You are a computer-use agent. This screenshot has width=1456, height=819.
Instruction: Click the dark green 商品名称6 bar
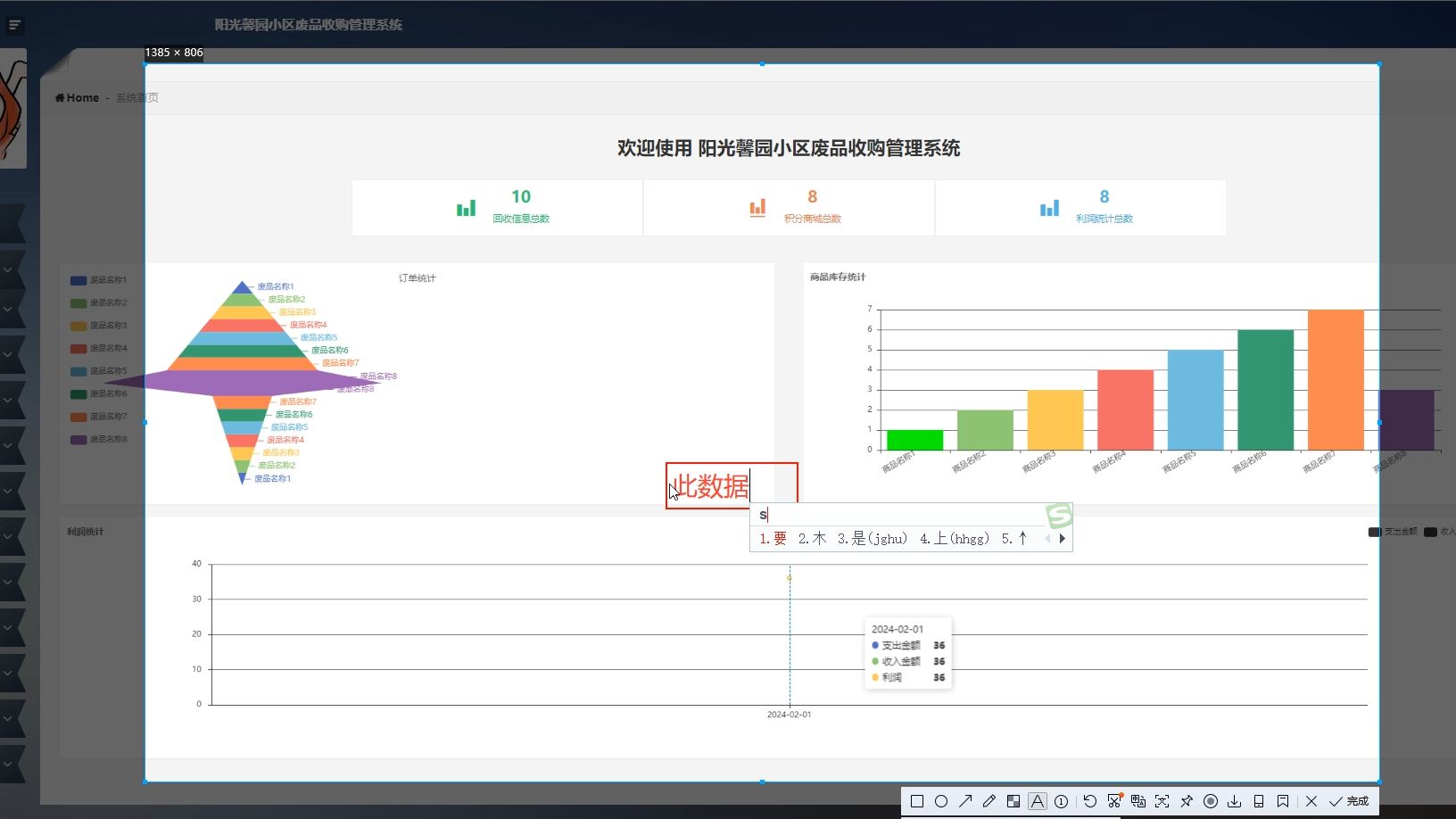coord(1265,390)
